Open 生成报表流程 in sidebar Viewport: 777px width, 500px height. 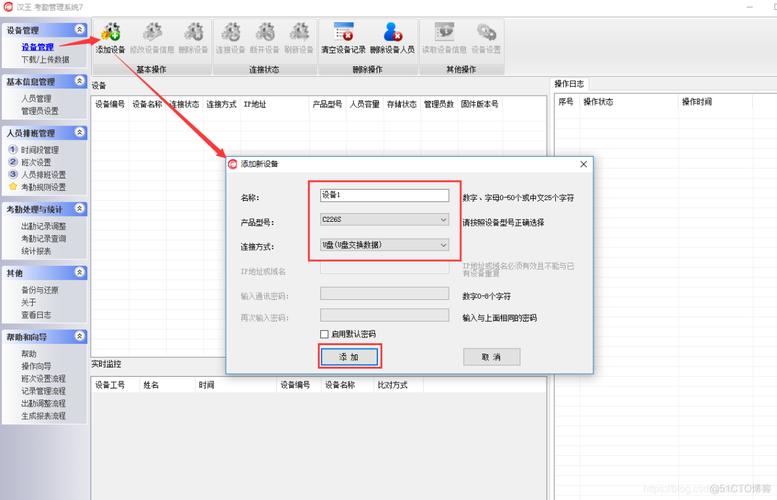click(44, 416)
